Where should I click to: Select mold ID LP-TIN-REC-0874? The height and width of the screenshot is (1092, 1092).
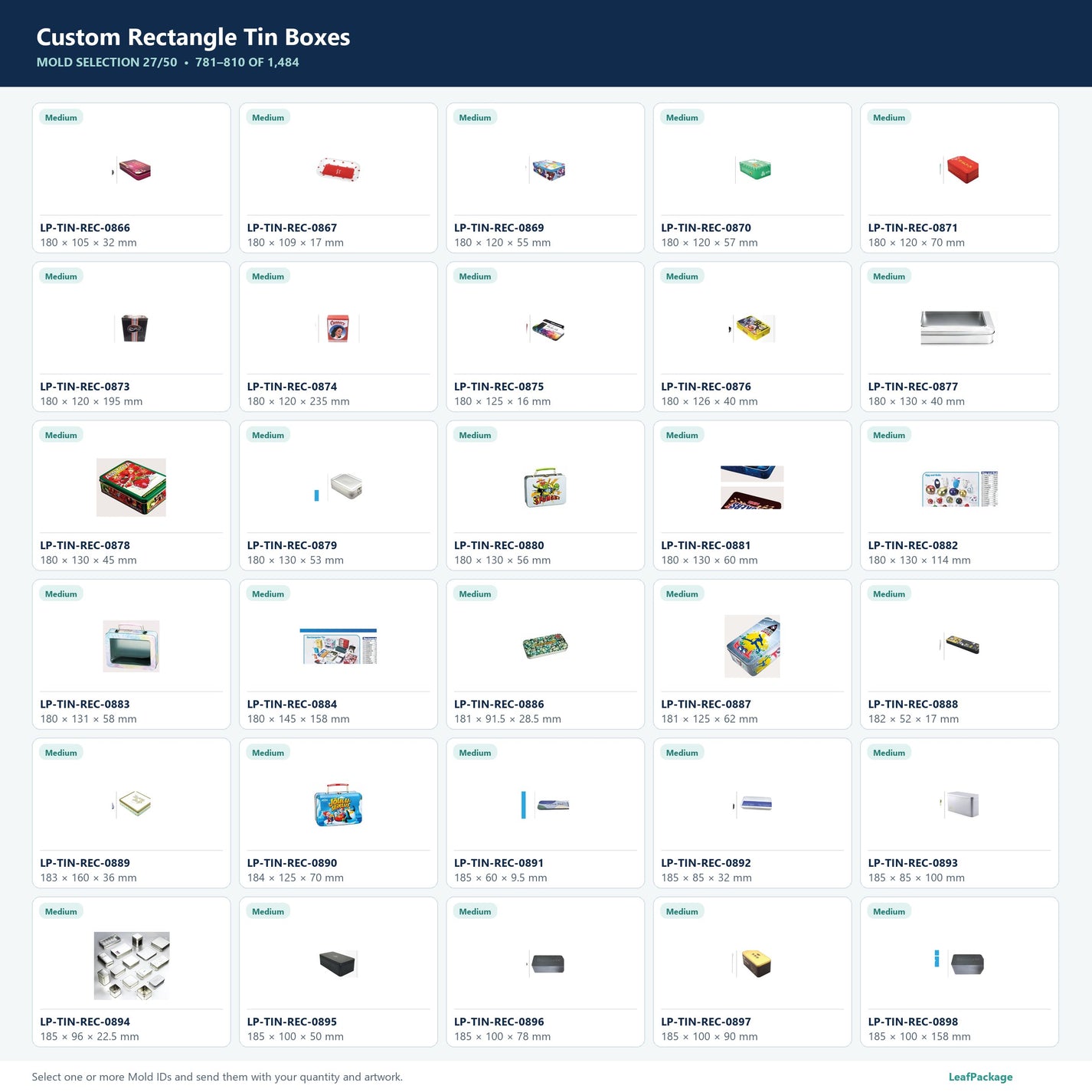pyautogui.click(x=292, y=387)
